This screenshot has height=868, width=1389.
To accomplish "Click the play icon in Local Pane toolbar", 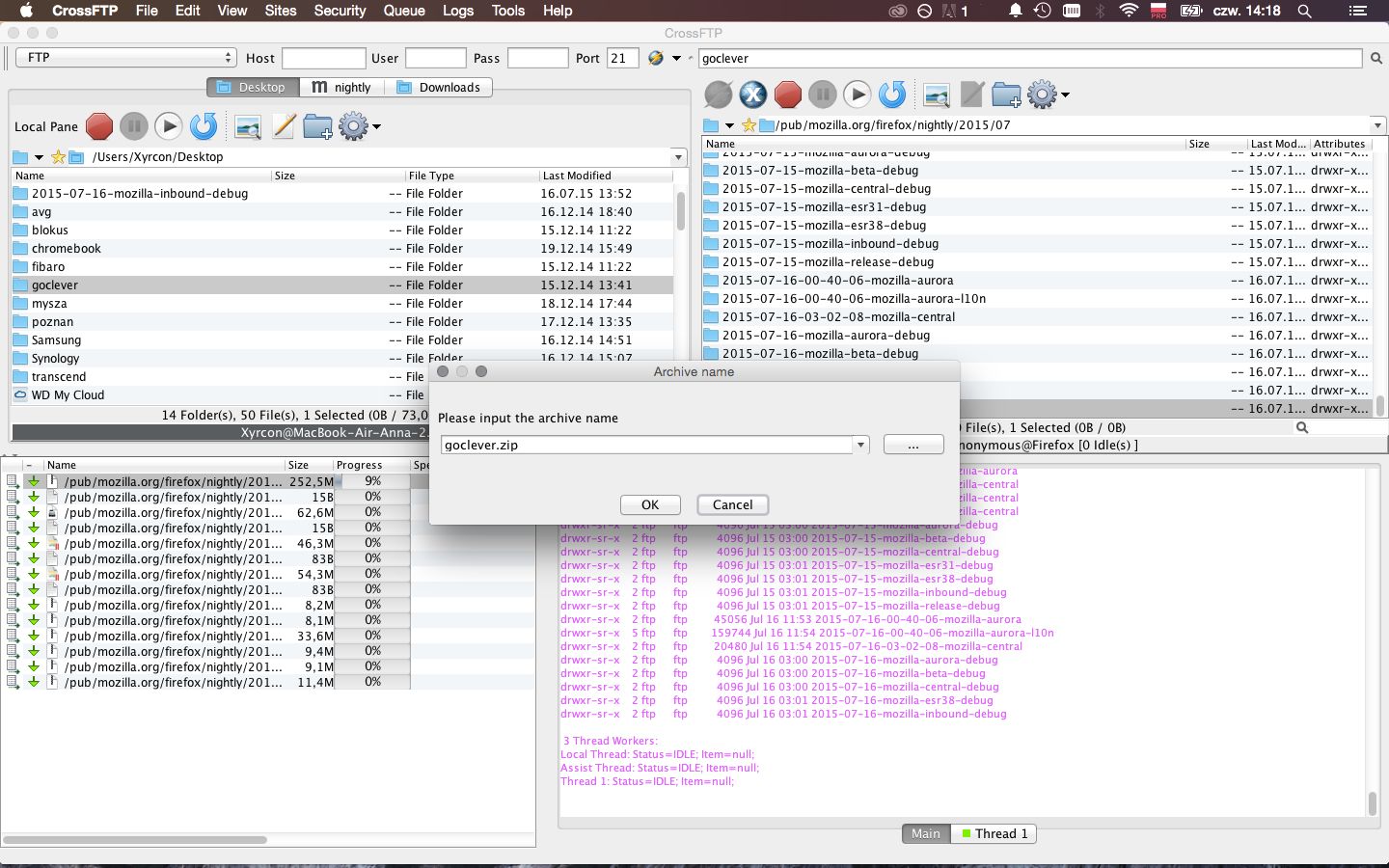I will 169,126.
